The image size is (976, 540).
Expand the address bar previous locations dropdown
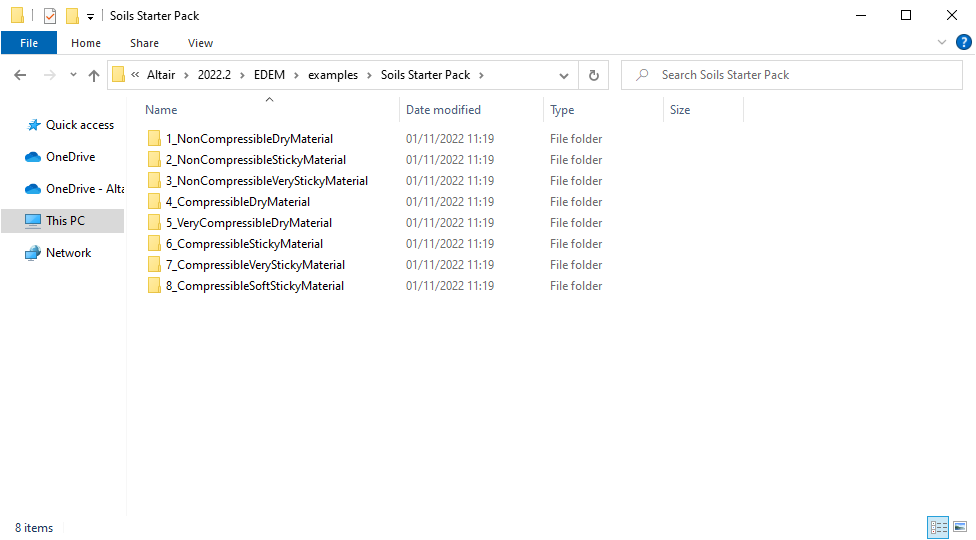(564, 75)
